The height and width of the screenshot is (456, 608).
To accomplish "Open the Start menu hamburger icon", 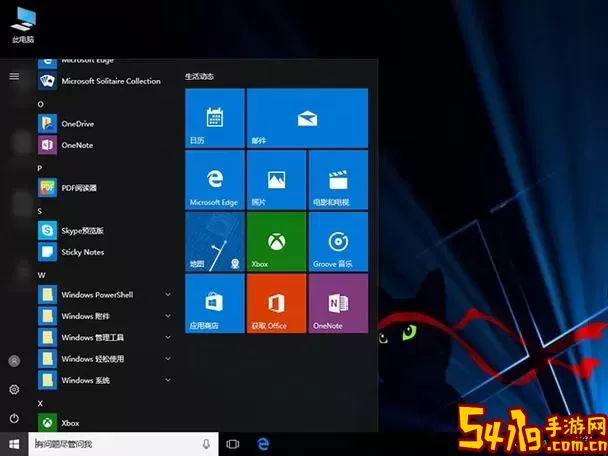I will coord(14,76).
